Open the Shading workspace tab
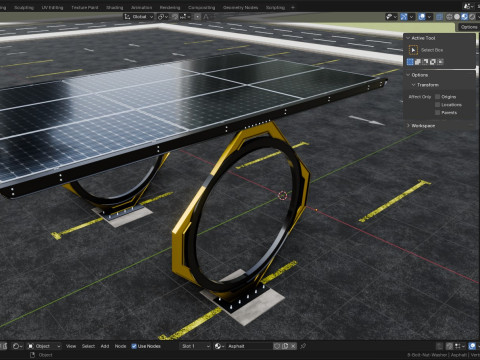 pyautogui.click(x=115, y=7)
